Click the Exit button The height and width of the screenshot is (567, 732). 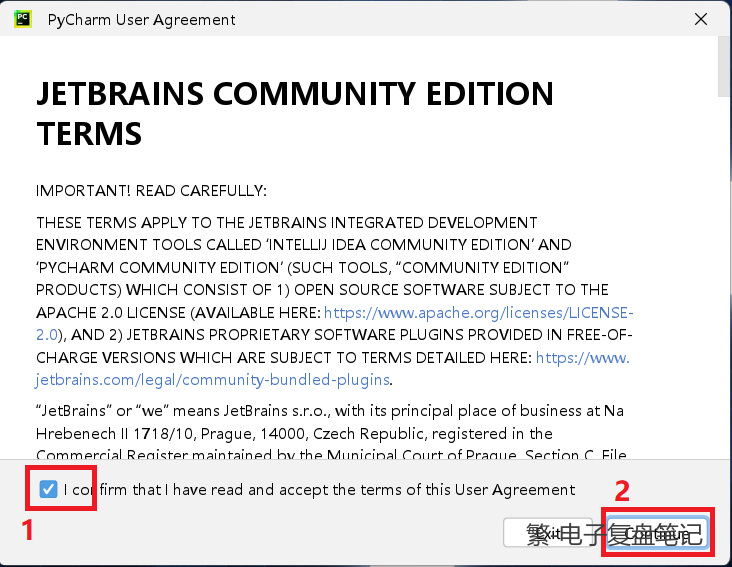pos(549,532)
